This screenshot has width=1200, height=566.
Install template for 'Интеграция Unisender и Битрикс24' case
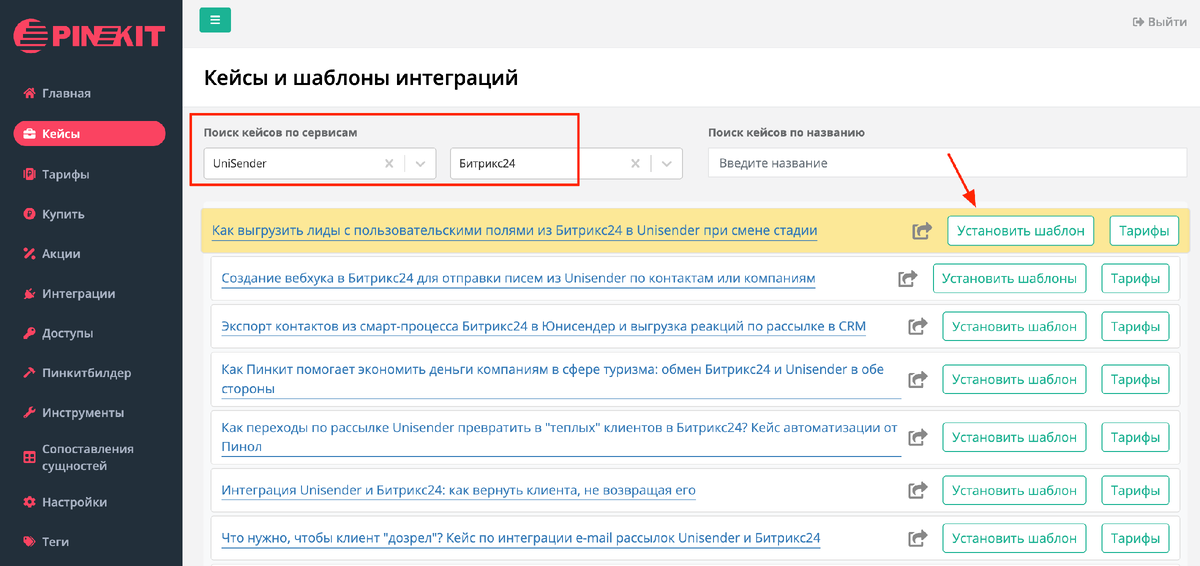point(1014,491)
